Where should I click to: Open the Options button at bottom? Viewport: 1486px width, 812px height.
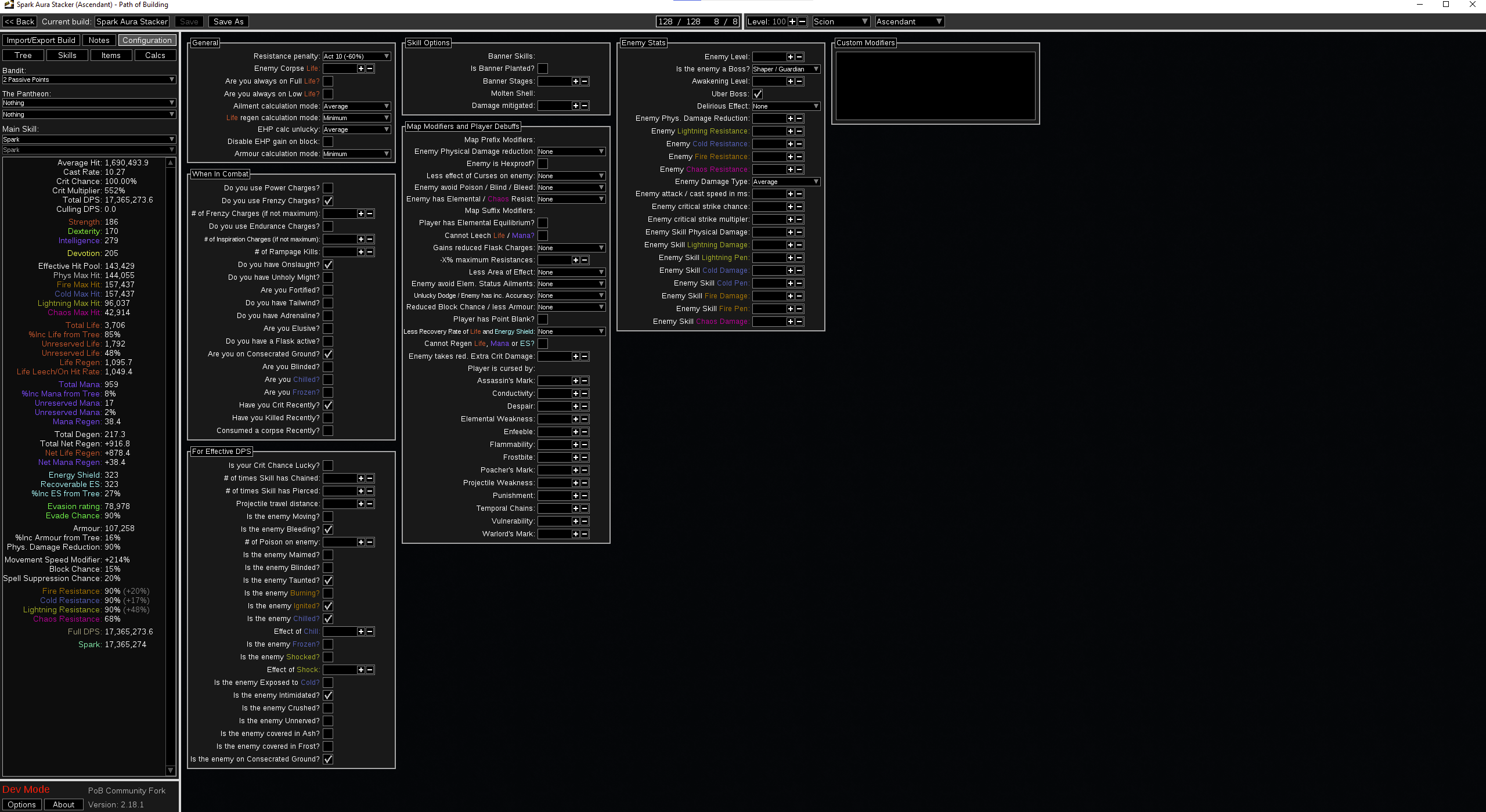22,804
